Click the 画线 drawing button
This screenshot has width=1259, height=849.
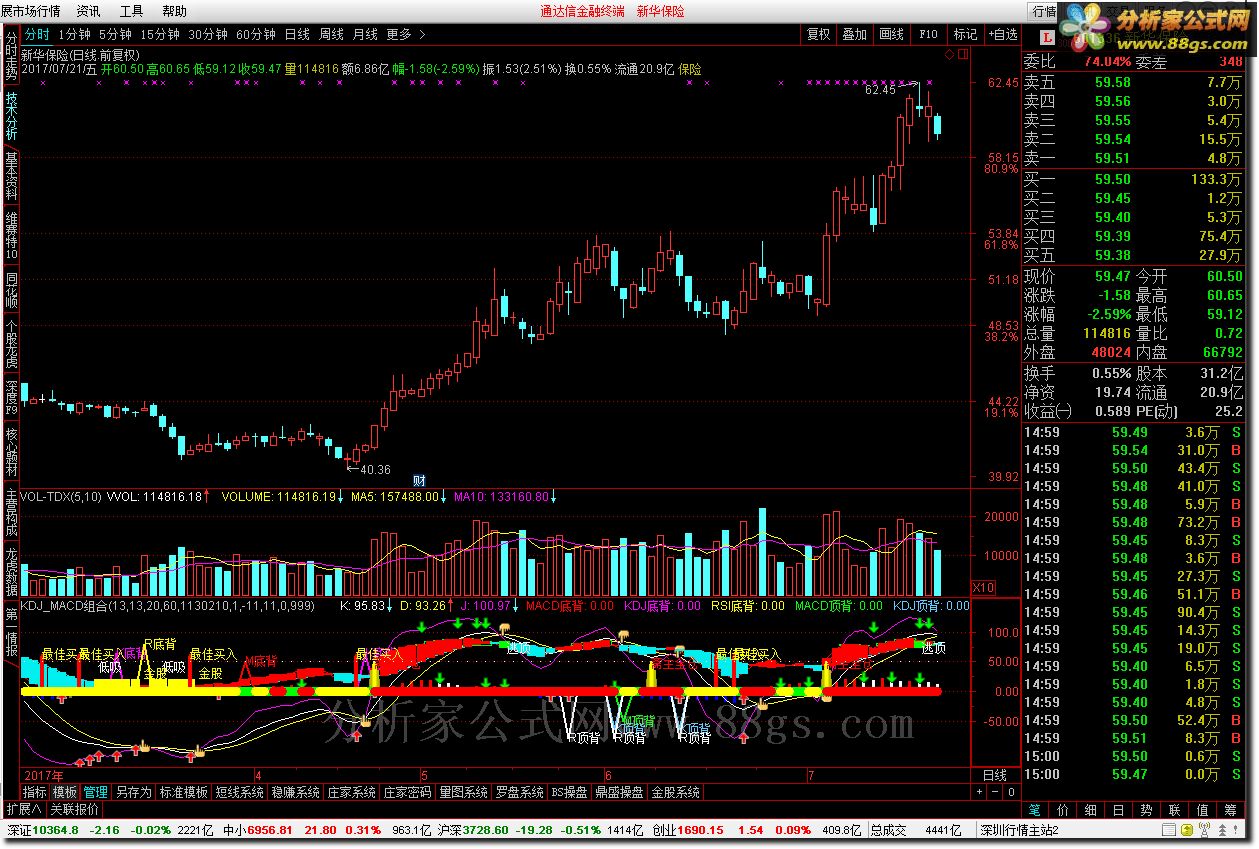pos(892,34)
